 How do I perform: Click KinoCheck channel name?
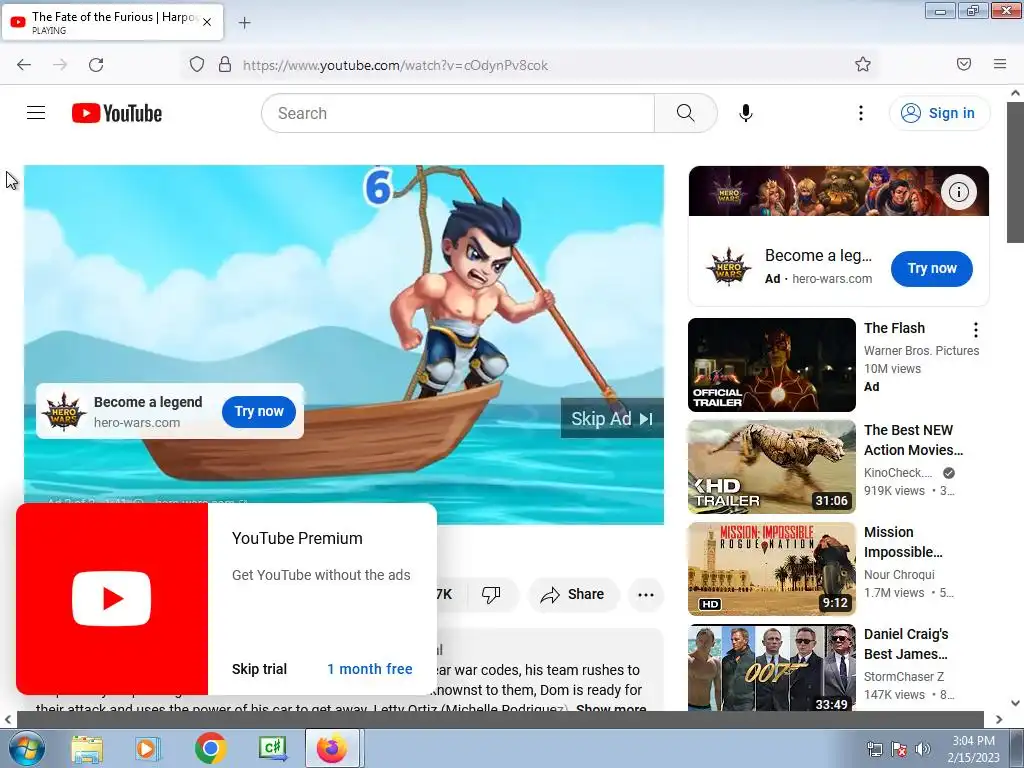coord(898,473)
